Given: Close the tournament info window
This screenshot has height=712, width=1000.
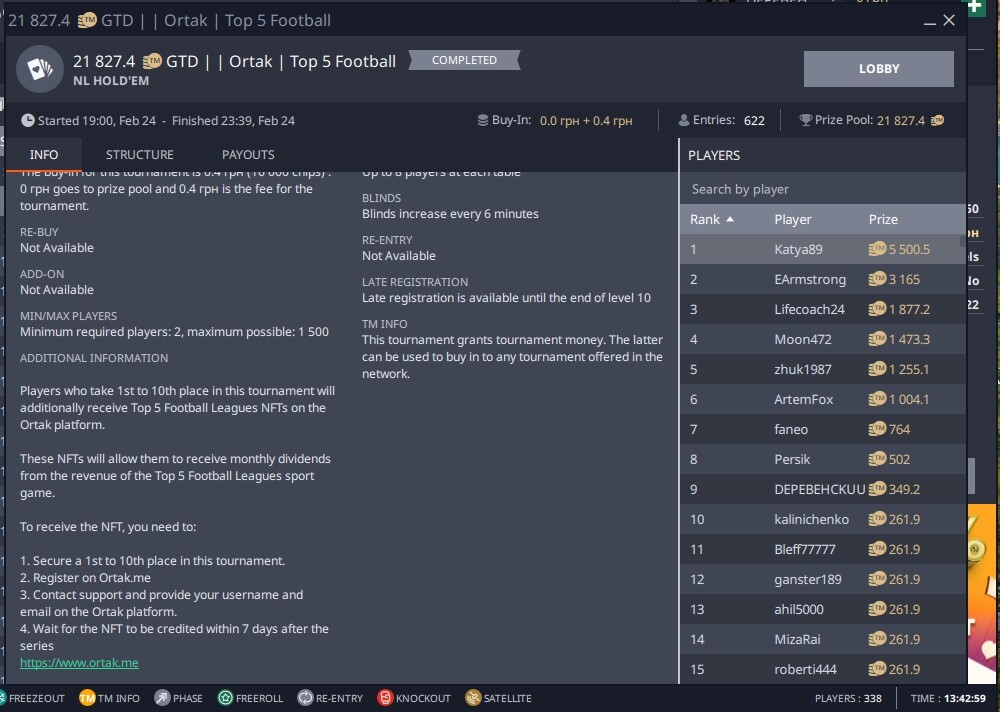Looking at the screenshot, I should click(x=949, y=20).
